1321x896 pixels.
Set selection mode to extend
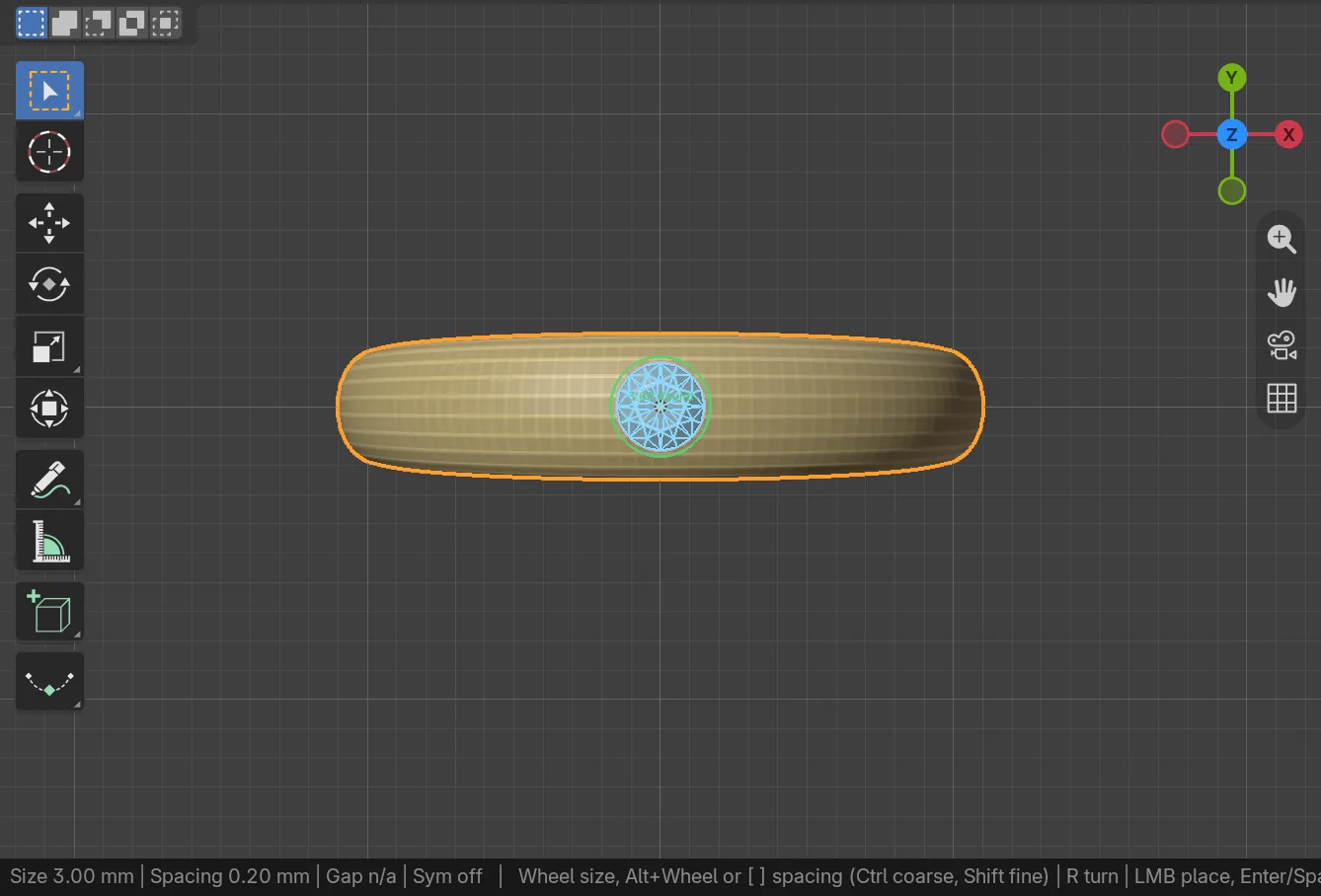click(x=65, y=23)
